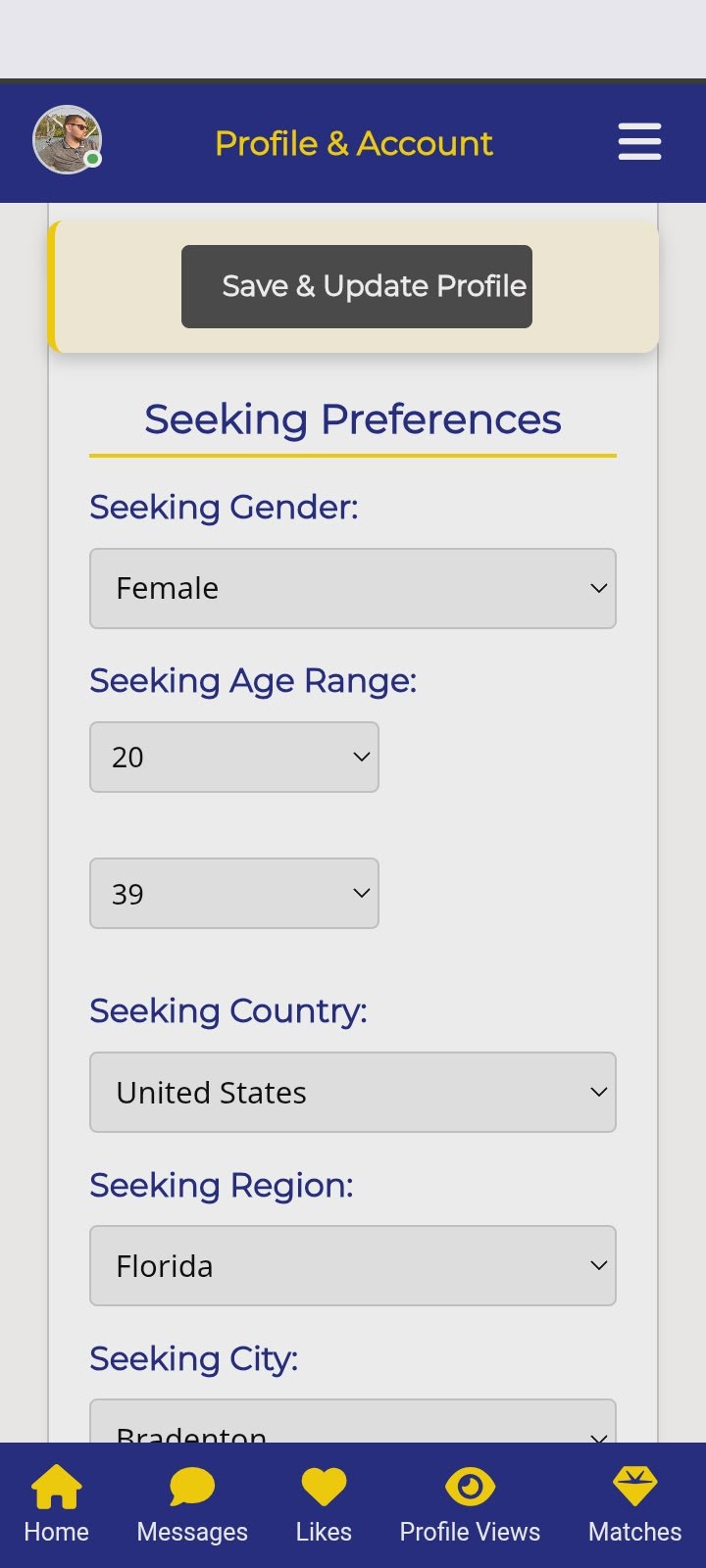
Task: Tap the Home house icon
Action: pyautogui.click(x=57, y=1487)
